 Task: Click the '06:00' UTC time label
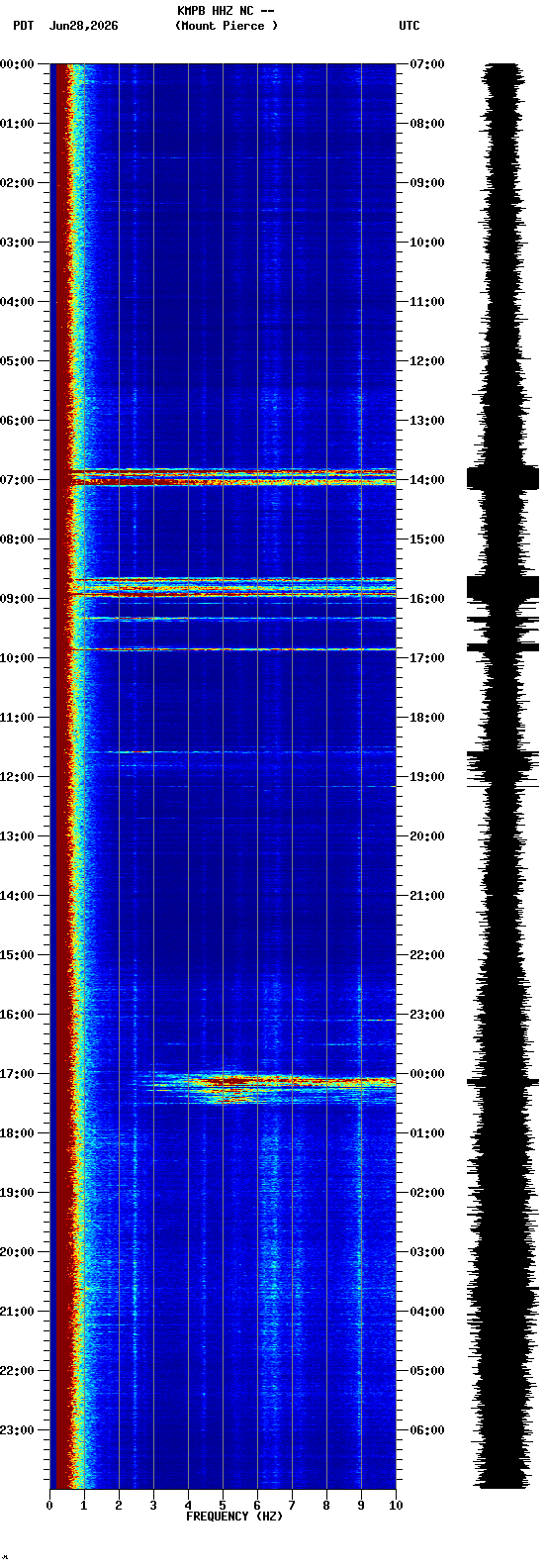pos(427,1430)
